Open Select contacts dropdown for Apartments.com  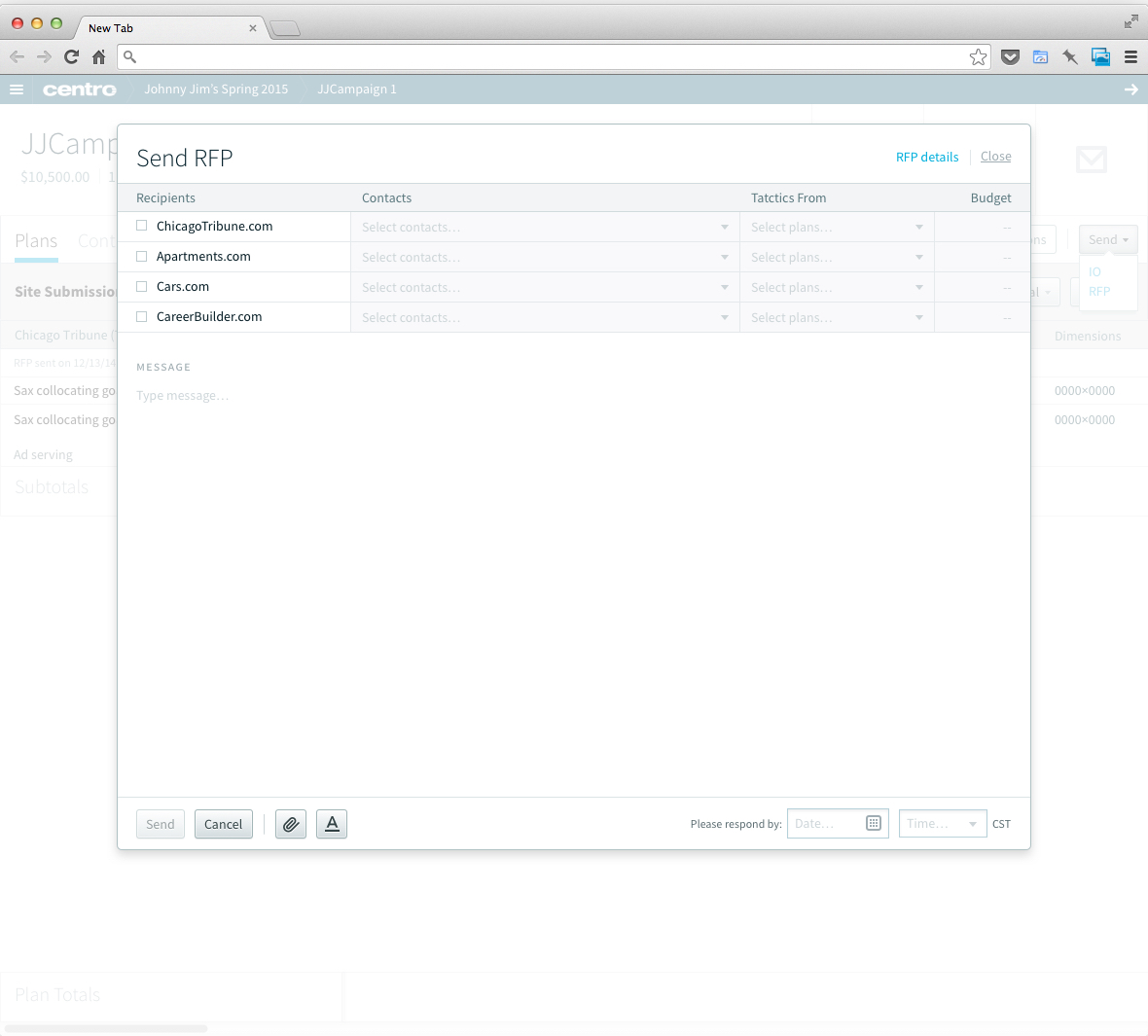[545, 257]
